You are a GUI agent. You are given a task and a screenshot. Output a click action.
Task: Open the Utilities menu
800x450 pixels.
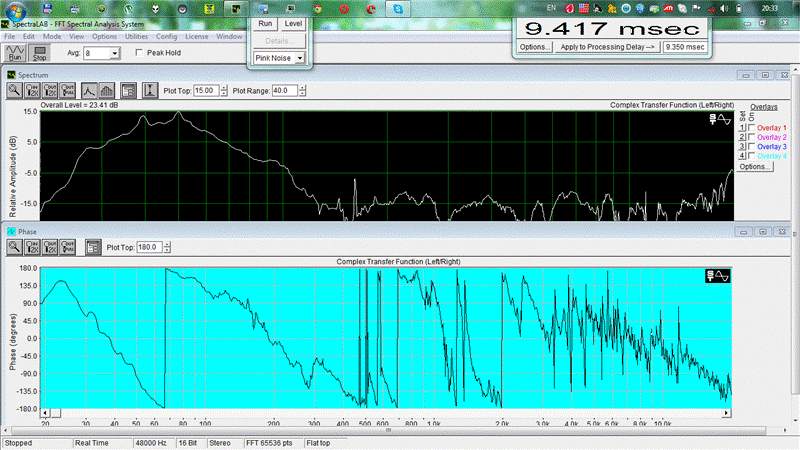tap(136, 37)
